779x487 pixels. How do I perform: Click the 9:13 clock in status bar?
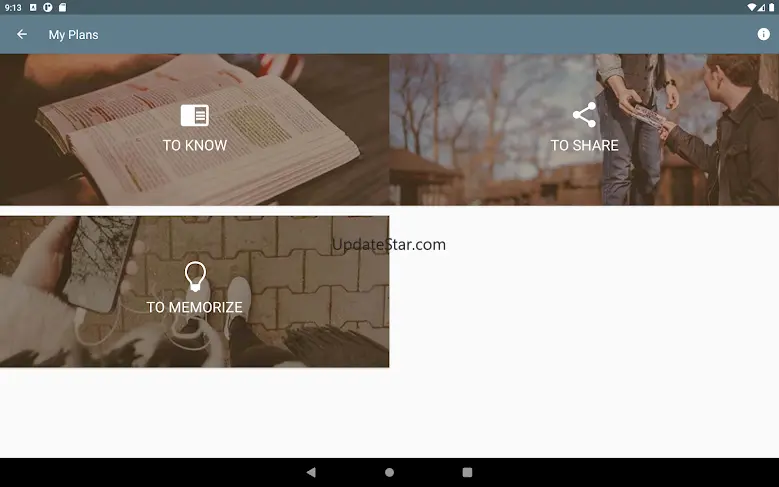13,7
